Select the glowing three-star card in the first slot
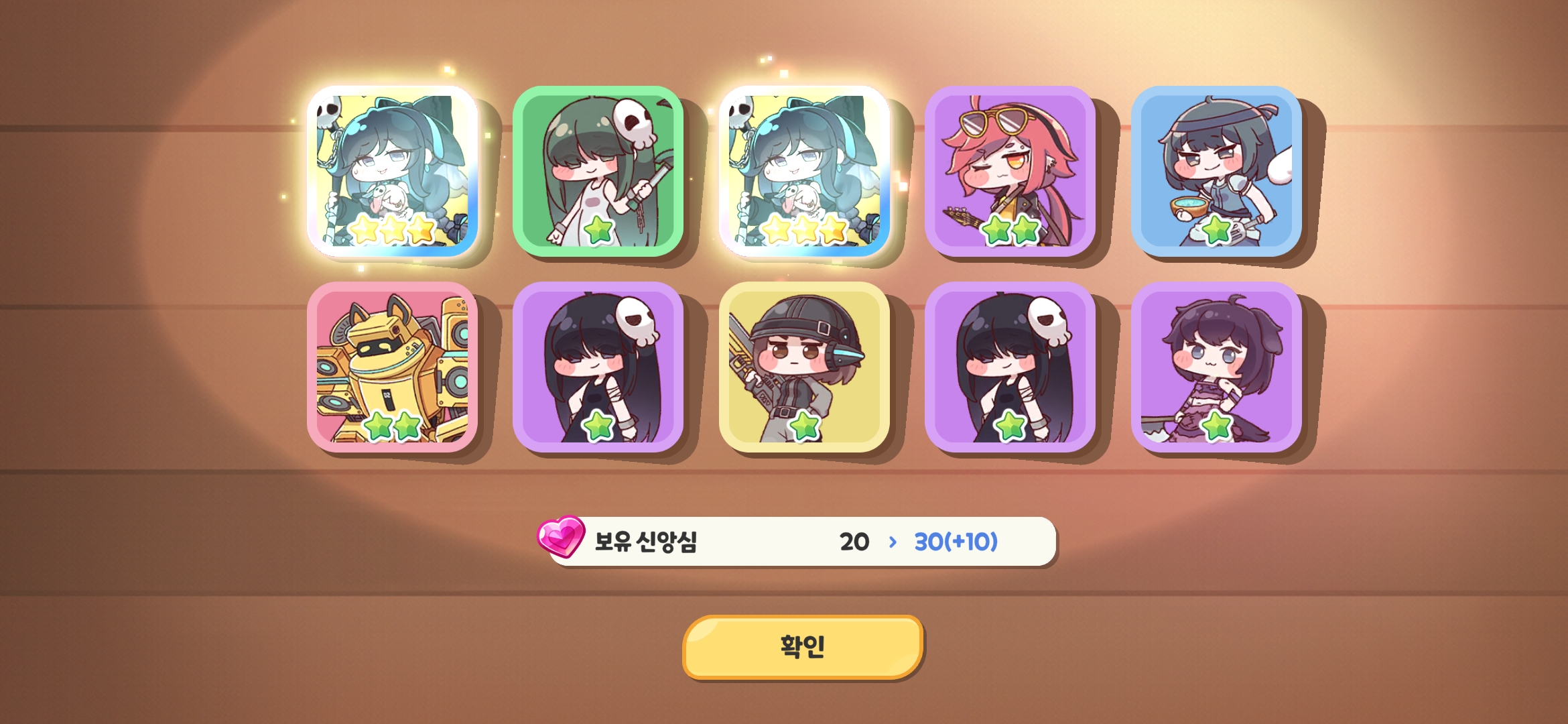The image size is (1568, 724). (393, 171)
